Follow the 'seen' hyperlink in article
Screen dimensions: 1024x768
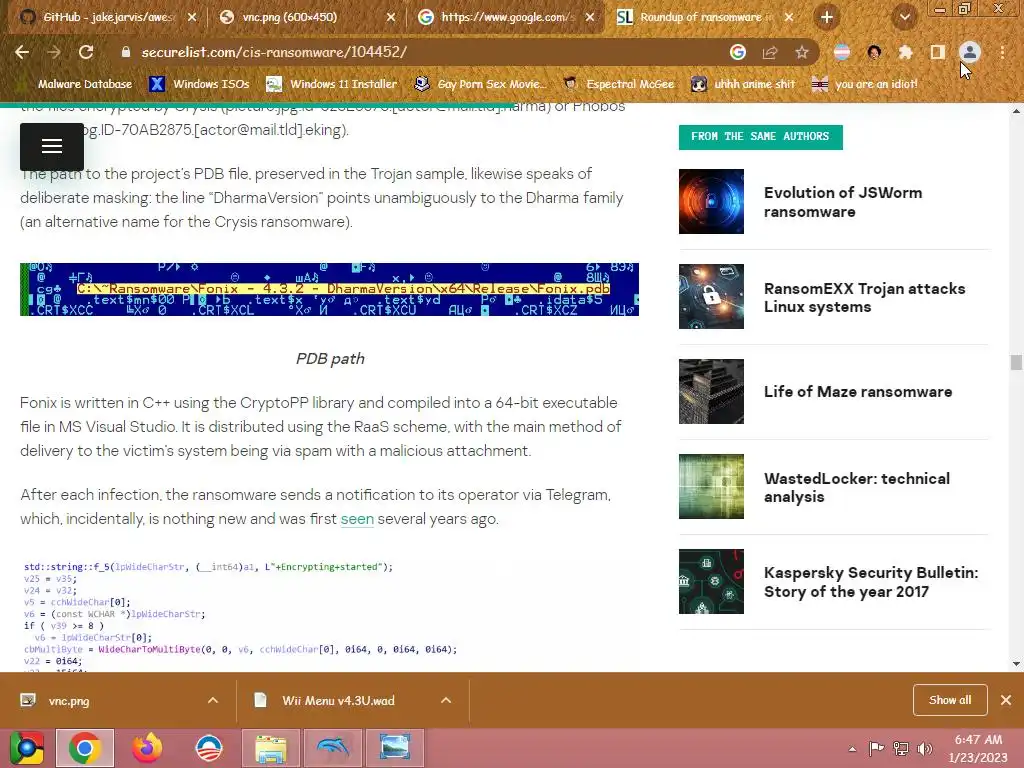click(357, 519)
